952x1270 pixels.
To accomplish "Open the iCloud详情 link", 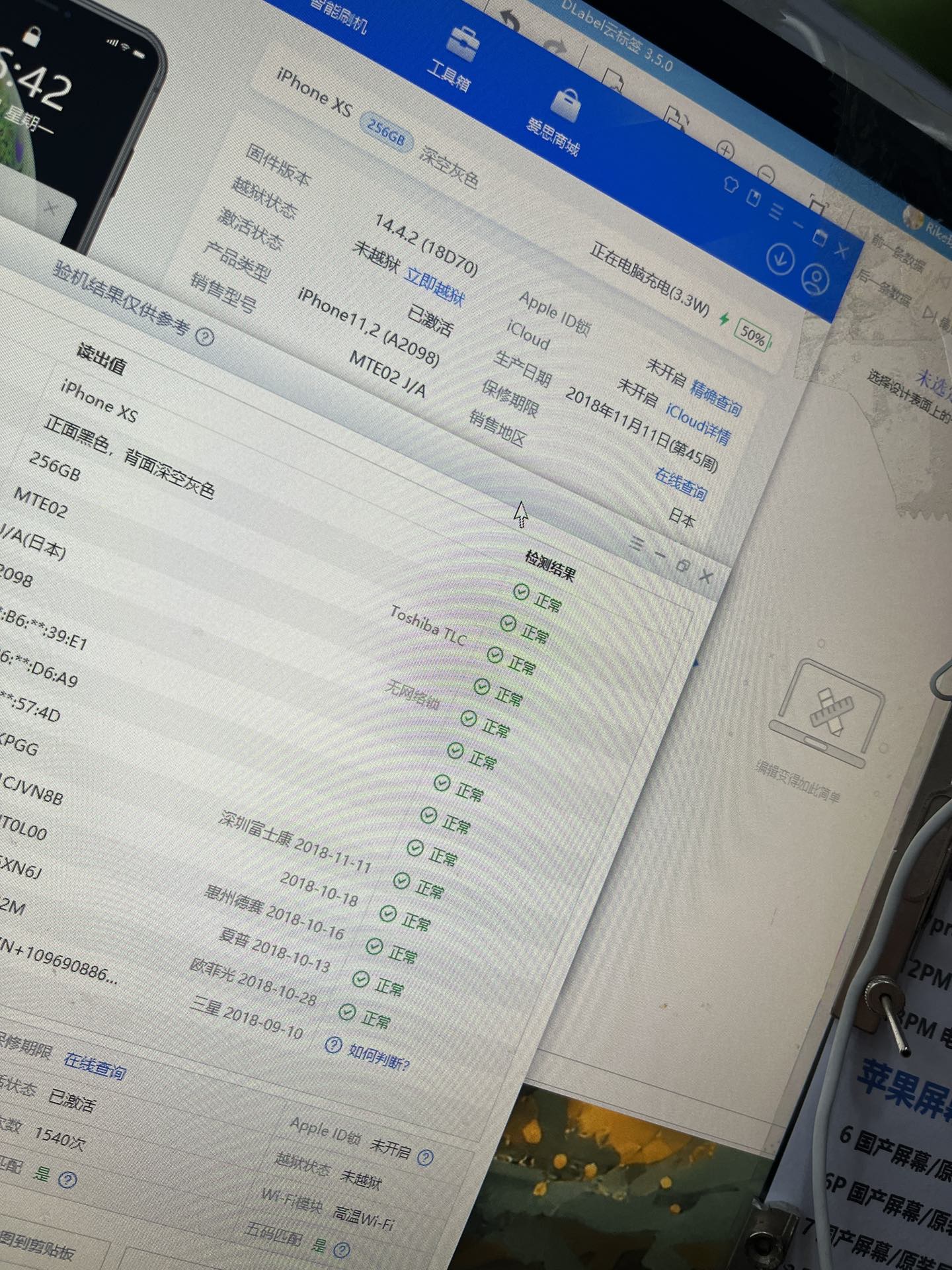I will [698, 423].
